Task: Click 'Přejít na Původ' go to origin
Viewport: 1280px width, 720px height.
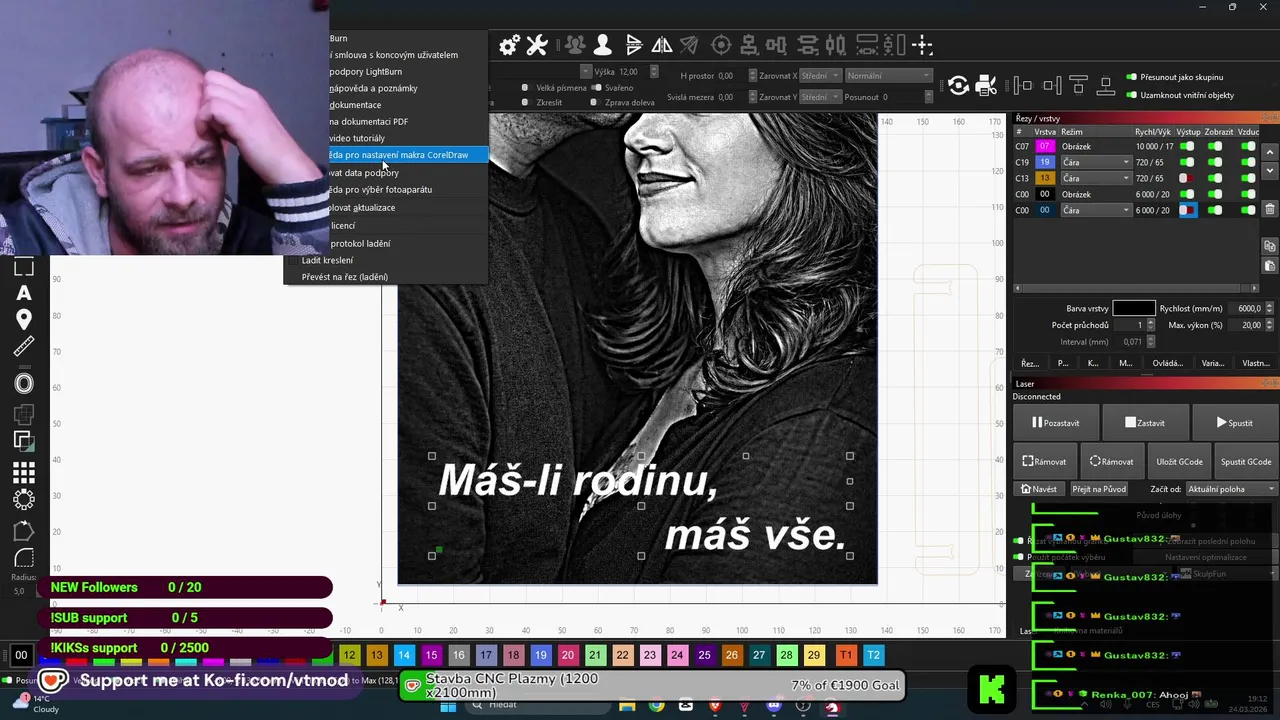Action: click(x=1099, y=489)
